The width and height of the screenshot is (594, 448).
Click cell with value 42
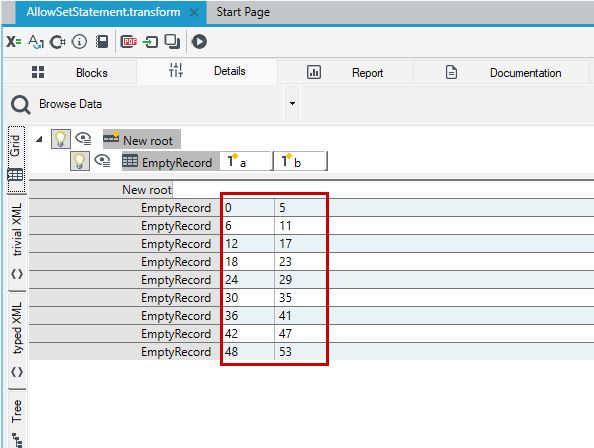click(x=248, y=334)
